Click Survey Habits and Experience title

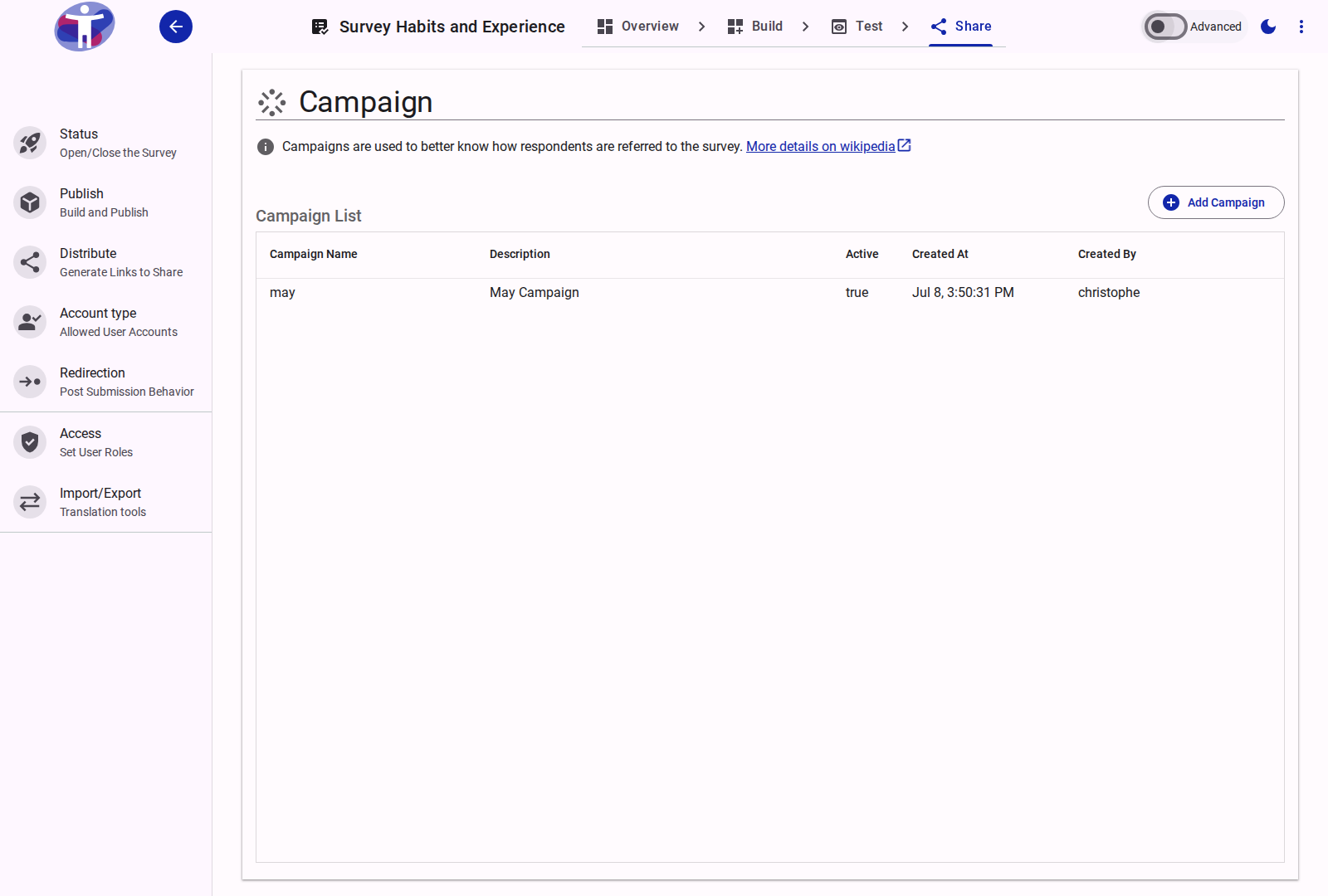click(x=452, y=27)
